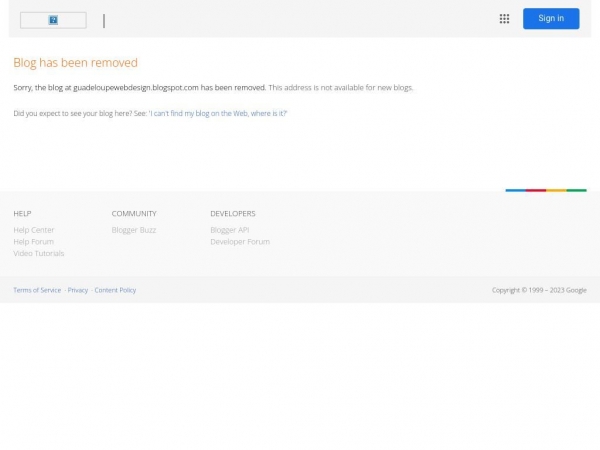Click the multicolored Google stripe bar
Viewport: 600px width, 450px height.
[x=545, y=189]
